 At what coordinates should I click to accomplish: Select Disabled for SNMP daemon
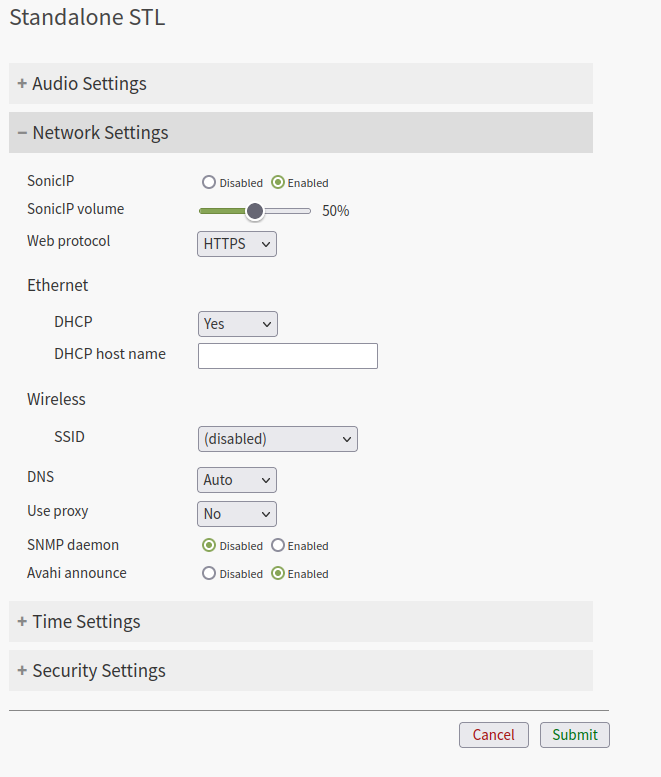click(x=209, y=546)
